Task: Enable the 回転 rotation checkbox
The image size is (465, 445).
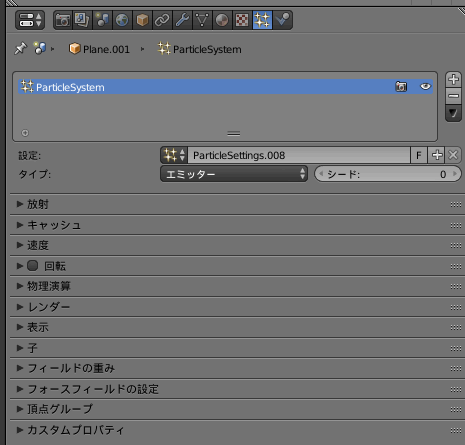Action: 32,266
